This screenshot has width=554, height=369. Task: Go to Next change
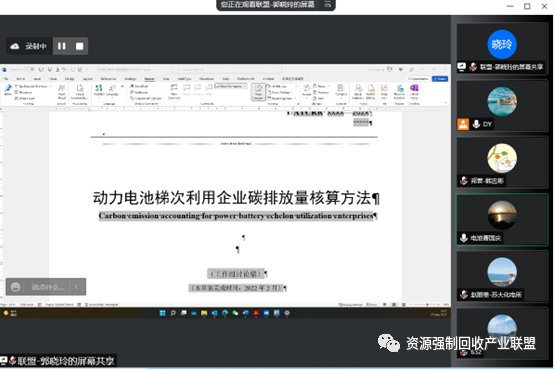coord(319,98)
